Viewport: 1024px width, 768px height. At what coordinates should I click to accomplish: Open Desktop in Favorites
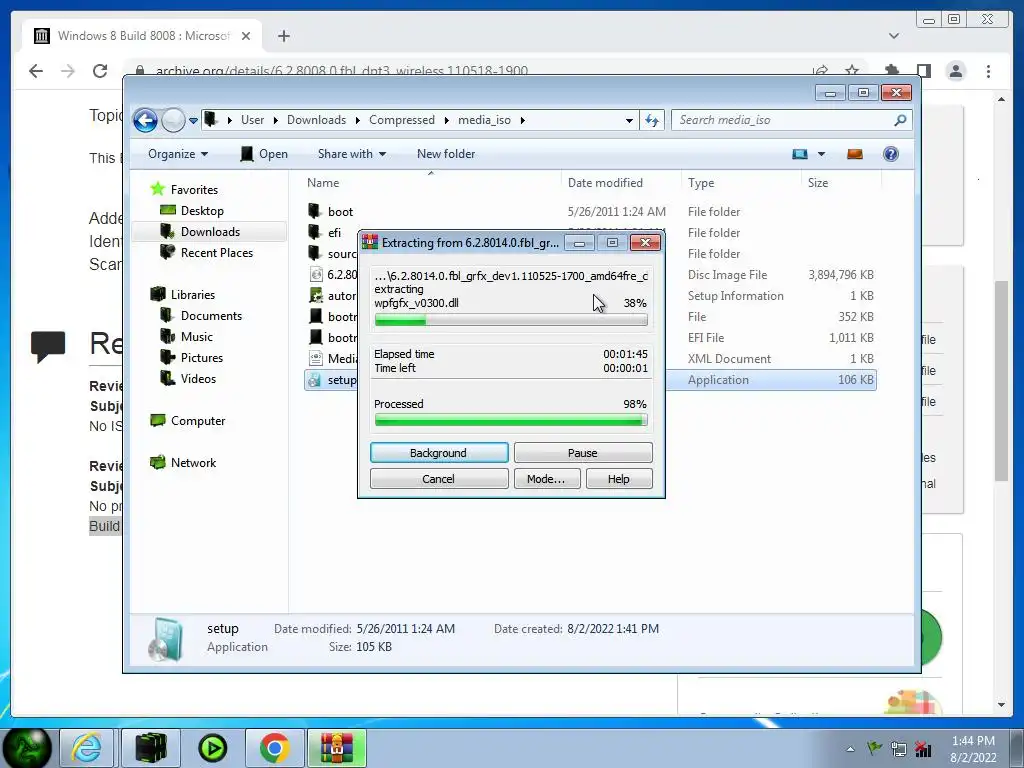point(202,211)
